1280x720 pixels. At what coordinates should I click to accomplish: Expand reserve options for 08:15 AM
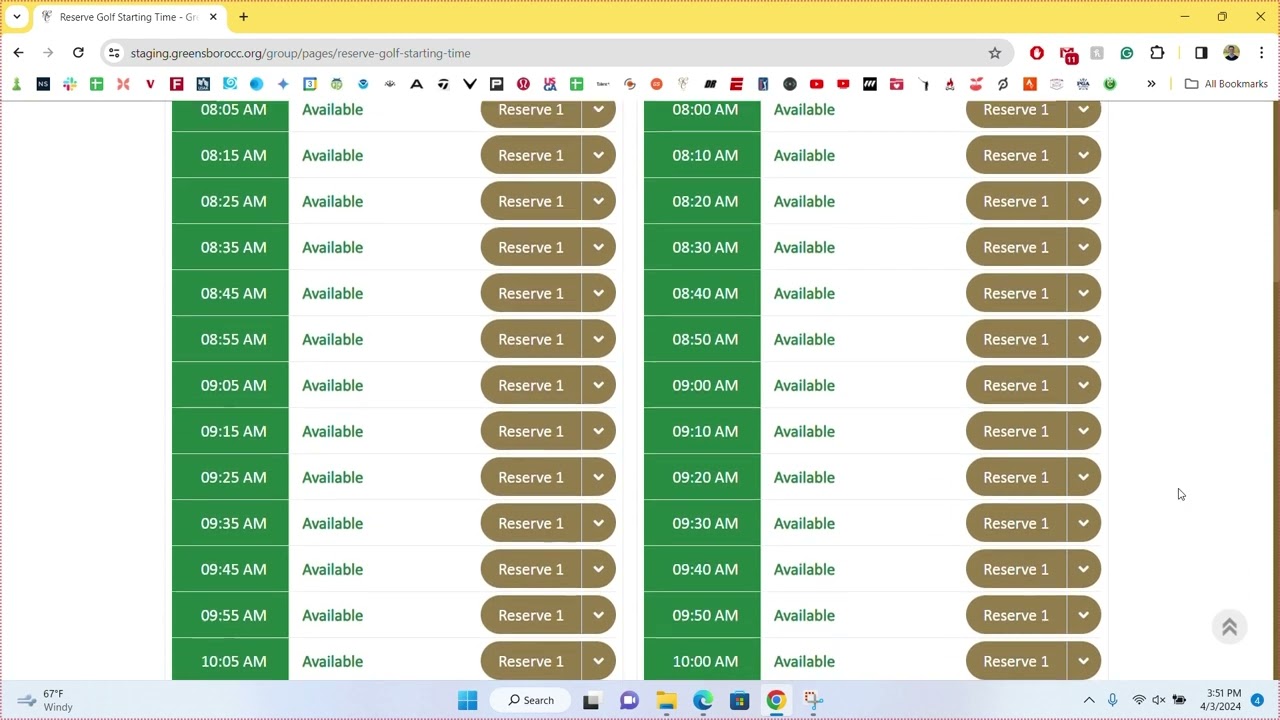click(x=598, y=155)
